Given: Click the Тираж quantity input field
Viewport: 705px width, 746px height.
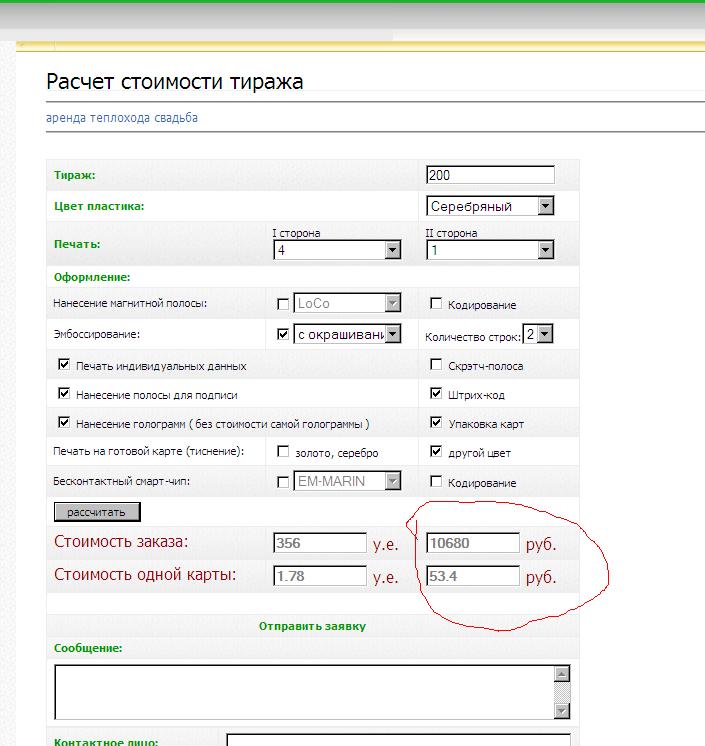Looking at the screenshot, I should tap(489, 175).
